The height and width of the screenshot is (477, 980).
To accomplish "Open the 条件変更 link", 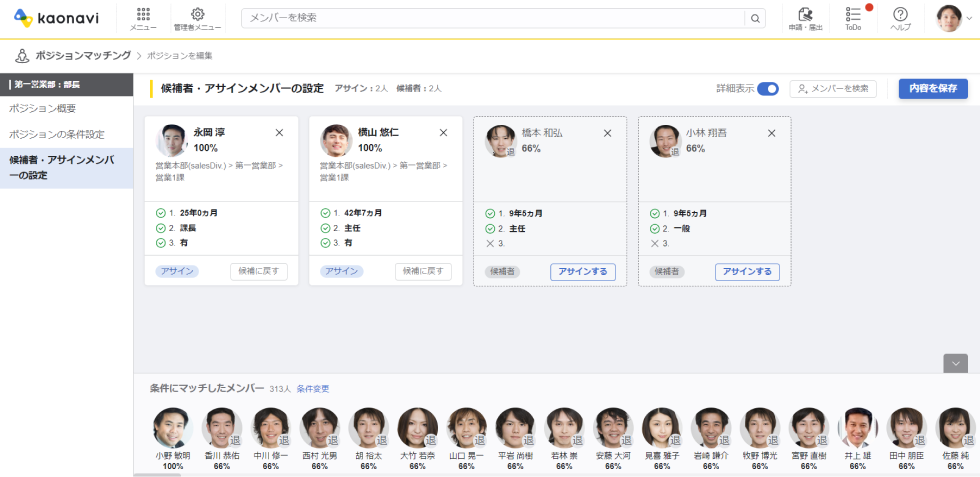I will click(312, 389).
